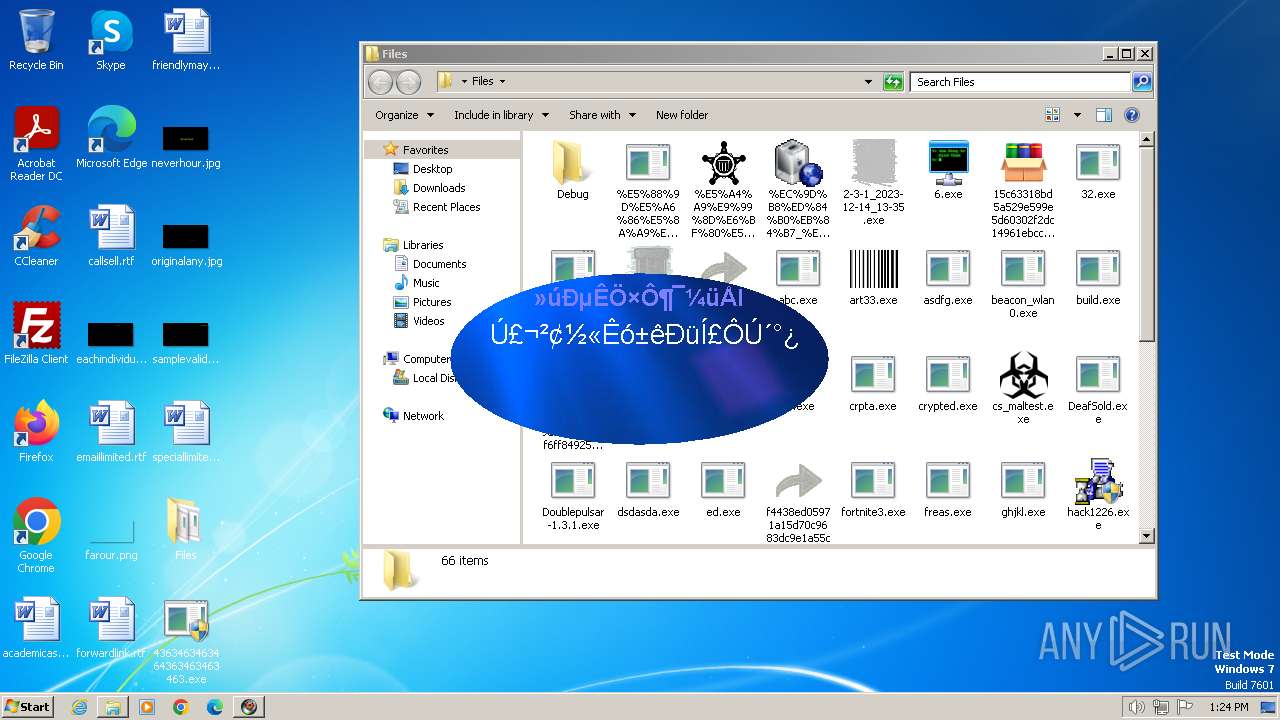Open the Debug folder in Files window
The height and width of the screenshot is (720, 1280).
pyautogui.click(x=572, y=169)
